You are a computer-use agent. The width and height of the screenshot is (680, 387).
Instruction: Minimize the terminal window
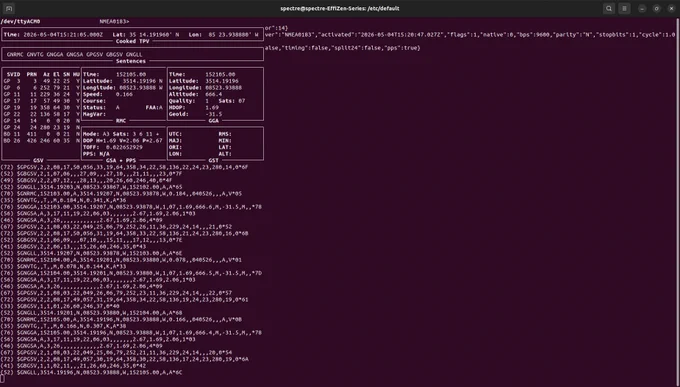point(642,9)
